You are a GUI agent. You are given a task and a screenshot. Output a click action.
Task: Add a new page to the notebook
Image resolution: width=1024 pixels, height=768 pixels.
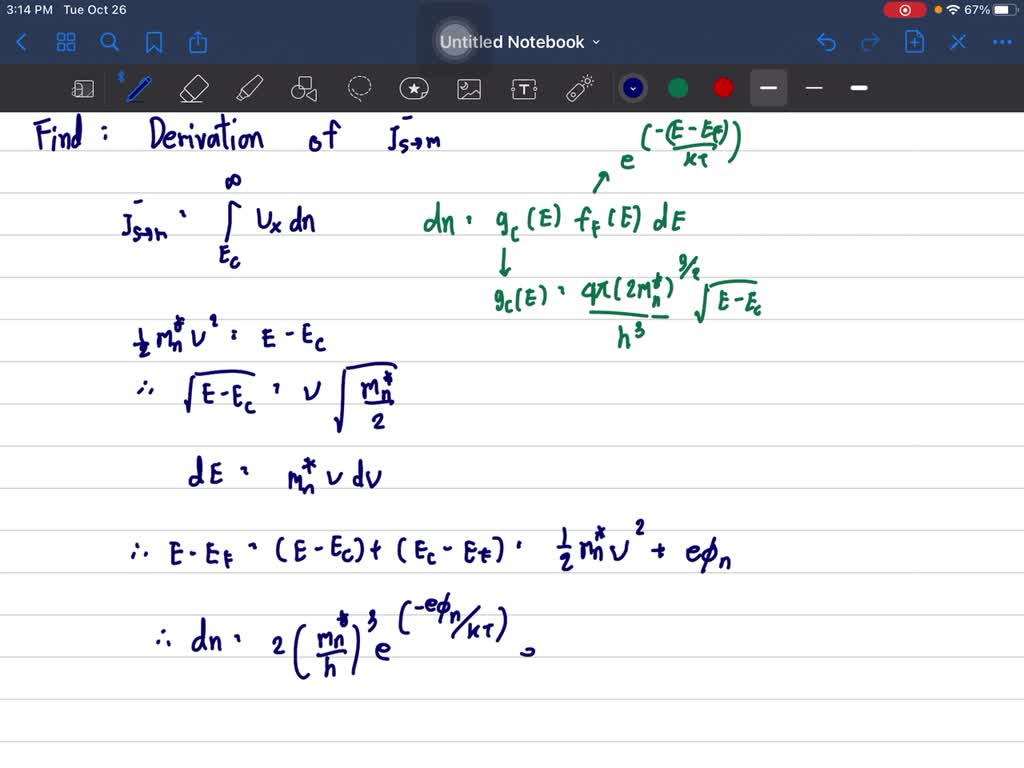[914, 42]
